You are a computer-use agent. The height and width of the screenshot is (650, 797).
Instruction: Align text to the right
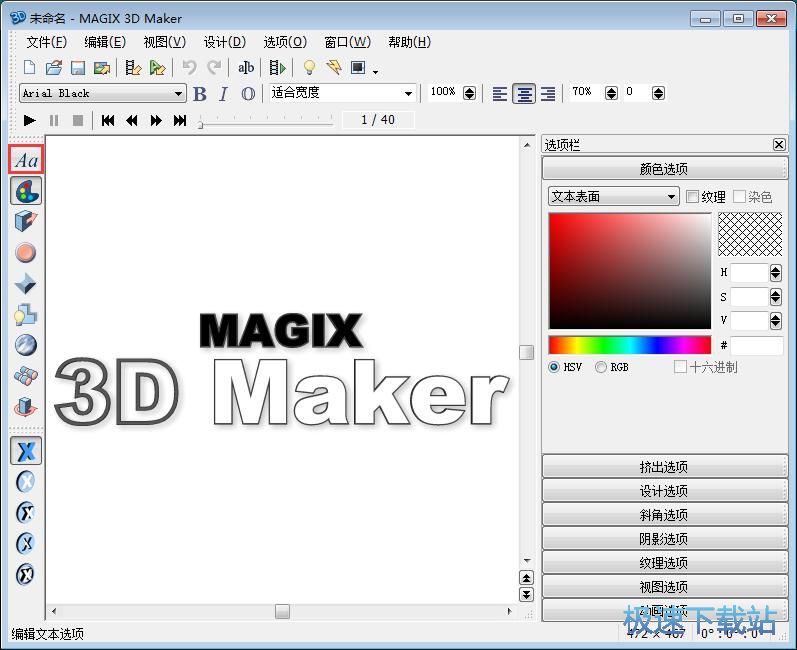tap(548, 94)
